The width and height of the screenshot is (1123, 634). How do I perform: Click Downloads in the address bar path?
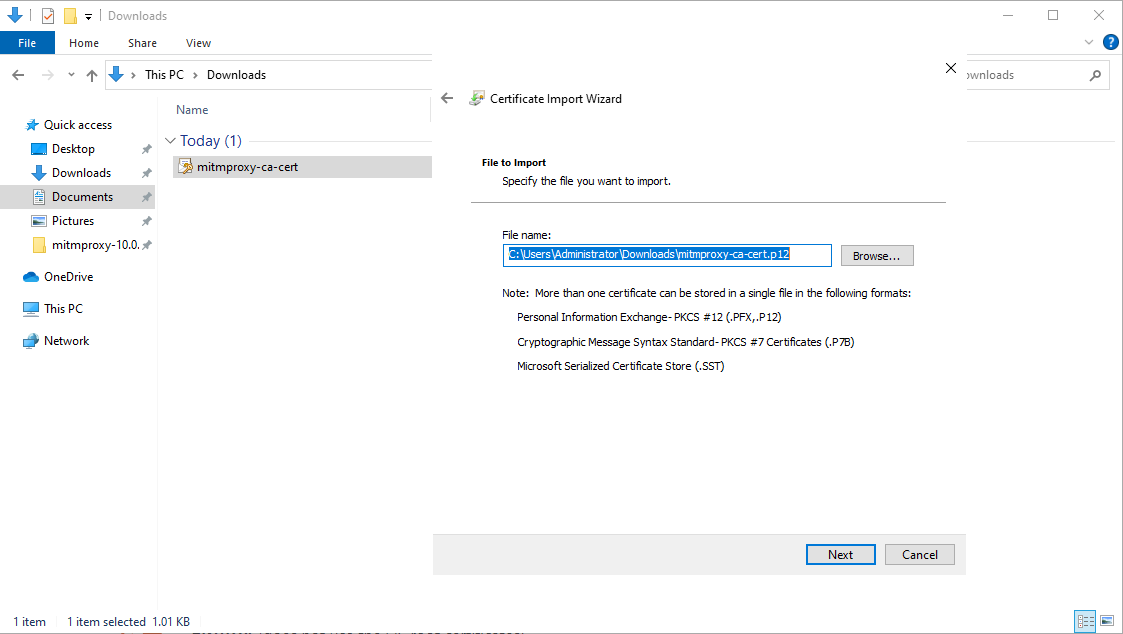[x=236, y=75]
